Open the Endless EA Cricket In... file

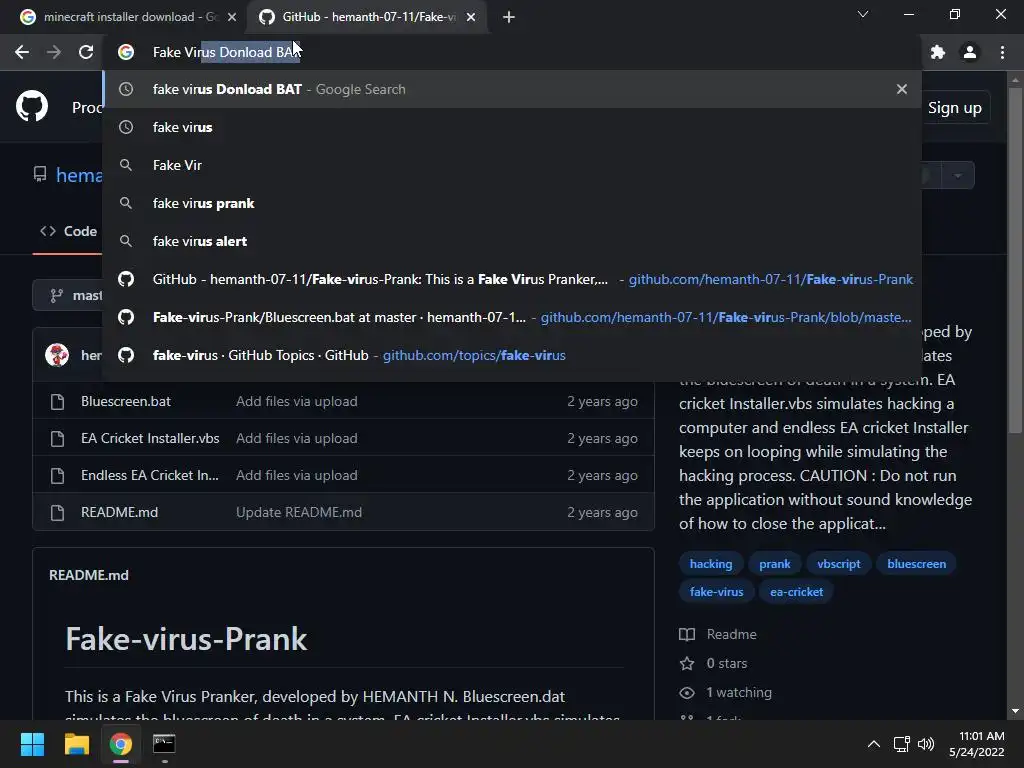tap(150, 475)
